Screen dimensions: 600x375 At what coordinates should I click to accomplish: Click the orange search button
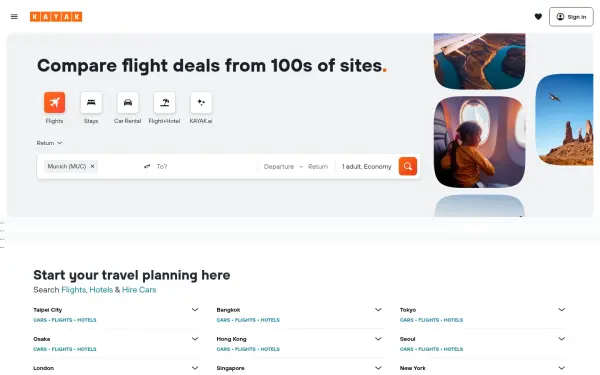coord(408,166)
